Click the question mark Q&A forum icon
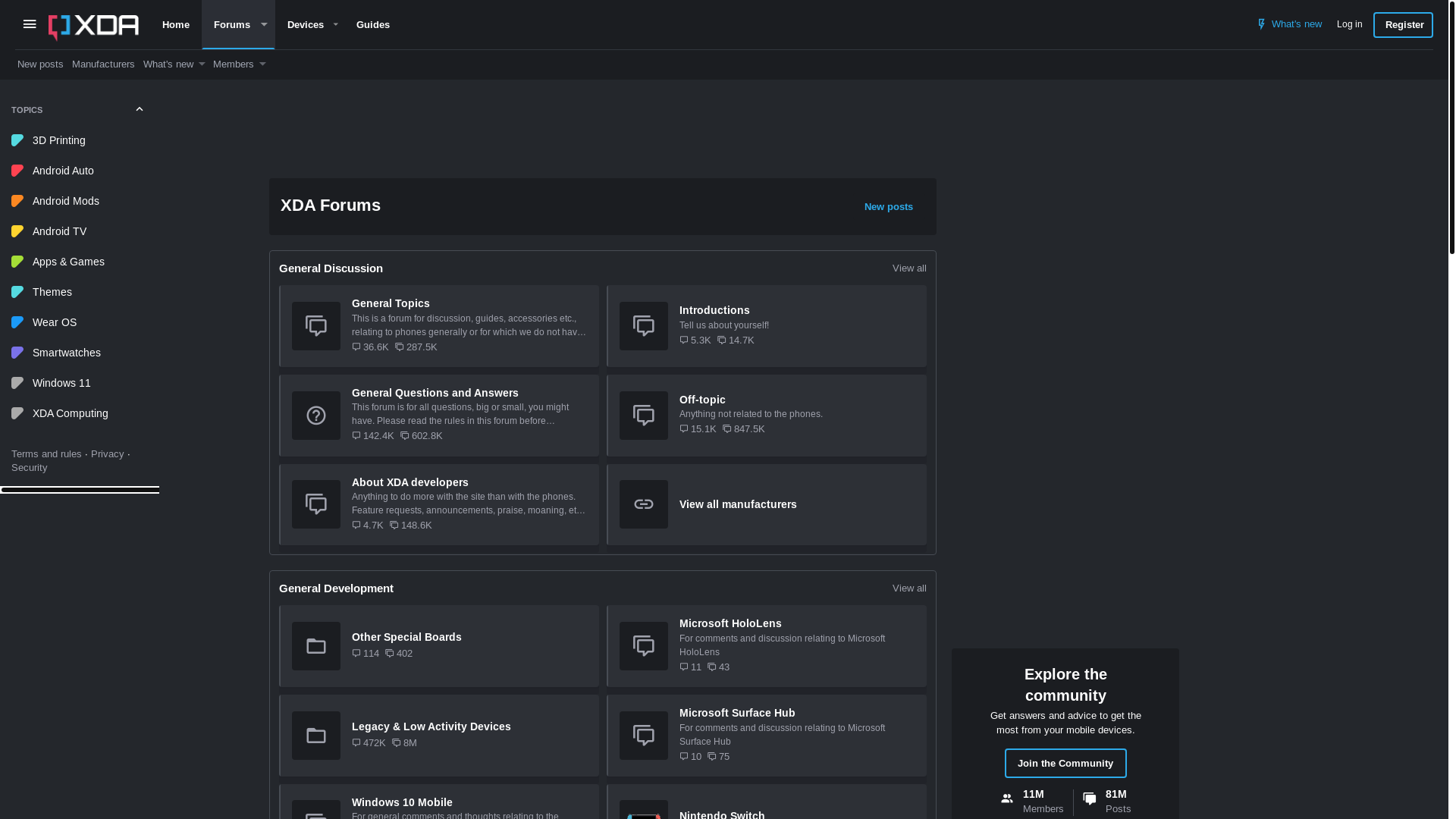 coord(316,416)
